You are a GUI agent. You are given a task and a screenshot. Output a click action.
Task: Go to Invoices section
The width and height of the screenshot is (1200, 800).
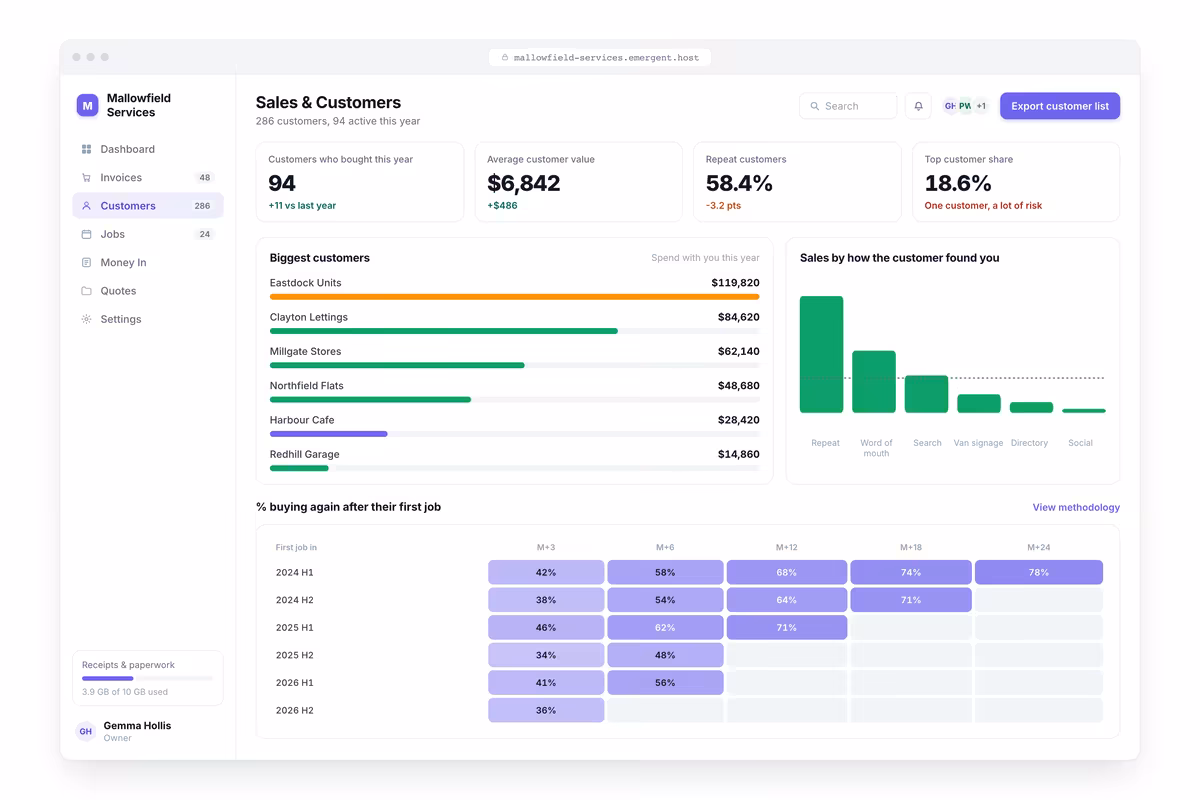click(148, 178)
